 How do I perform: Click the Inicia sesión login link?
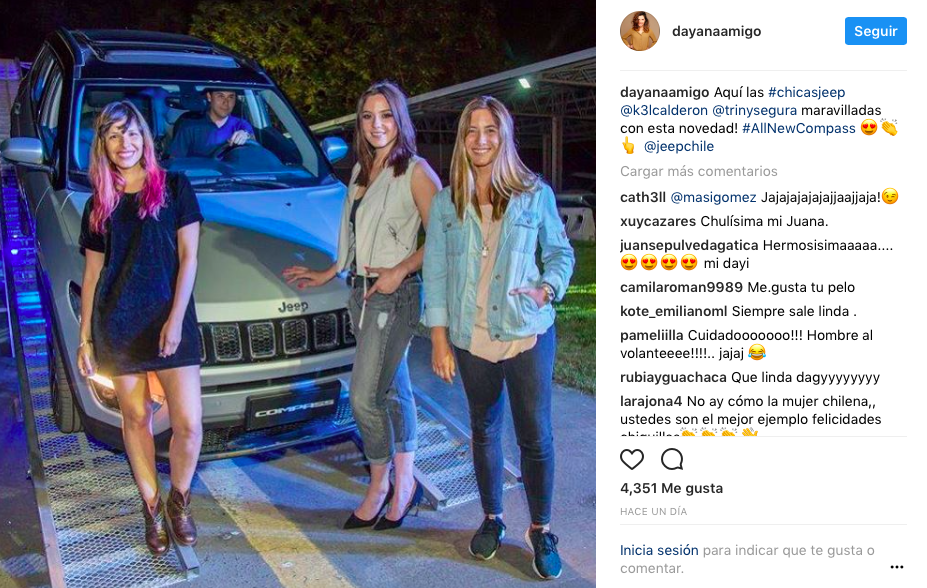659,550
